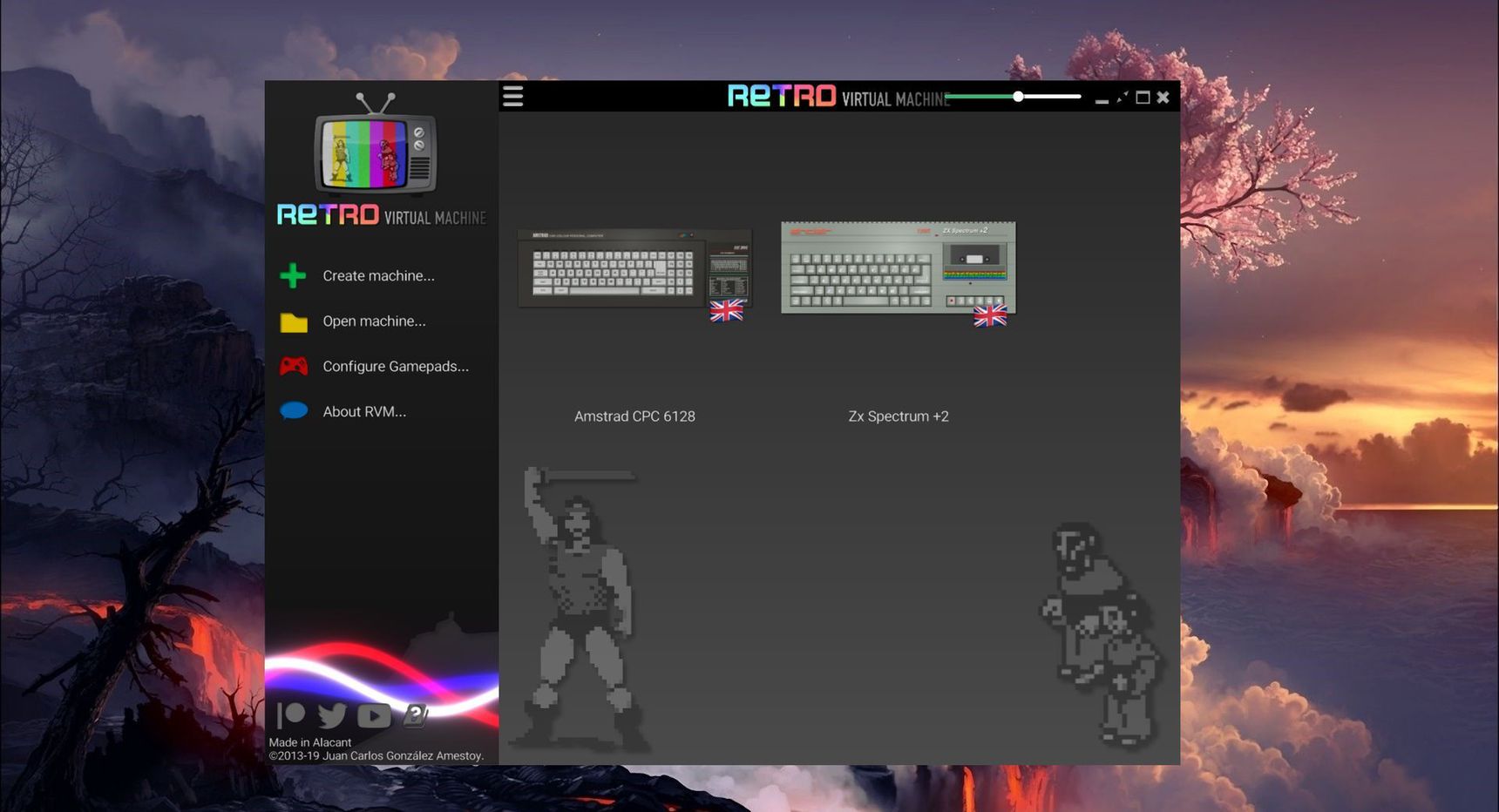
Task: Open the Patreon link icon
Action: tap(291, 715)
